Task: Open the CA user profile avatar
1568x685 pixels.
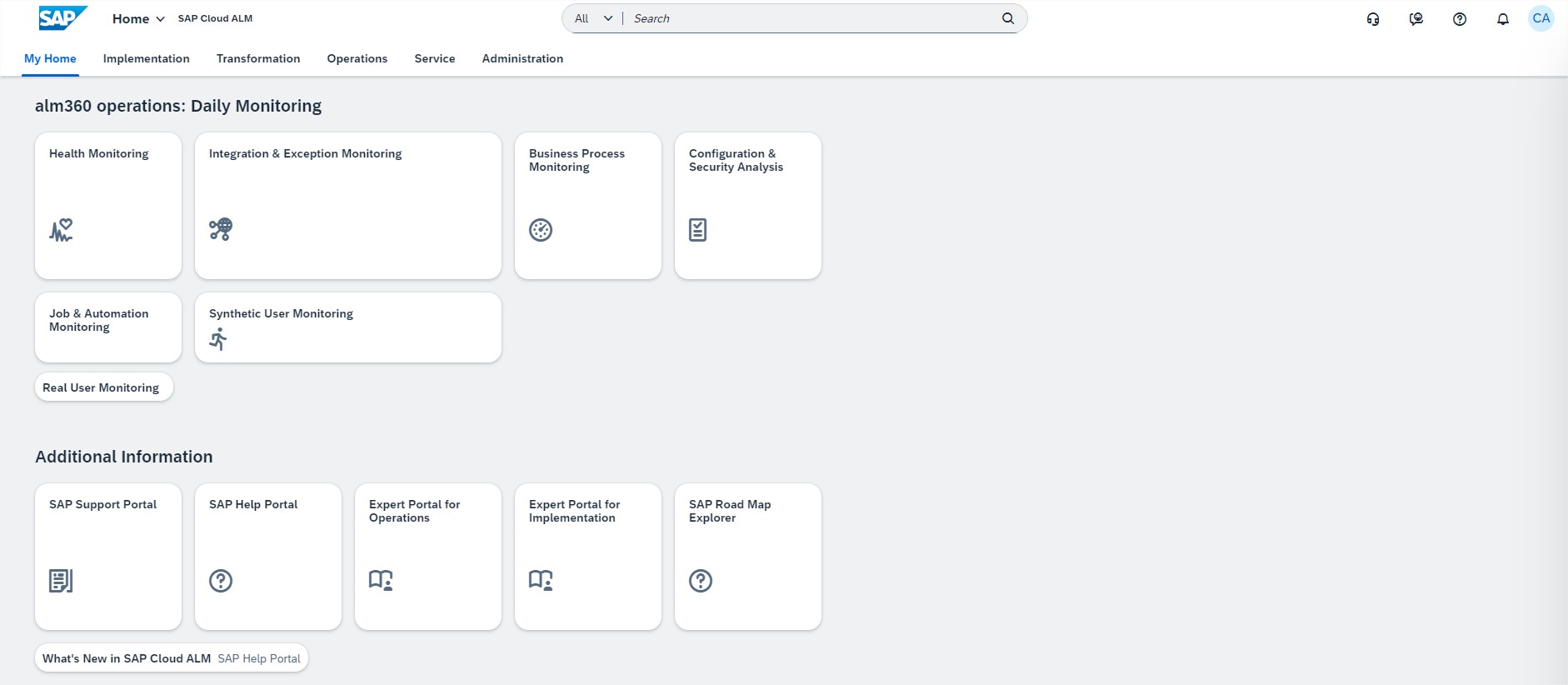Action: pyautogui.click(x=1541, y=18)
